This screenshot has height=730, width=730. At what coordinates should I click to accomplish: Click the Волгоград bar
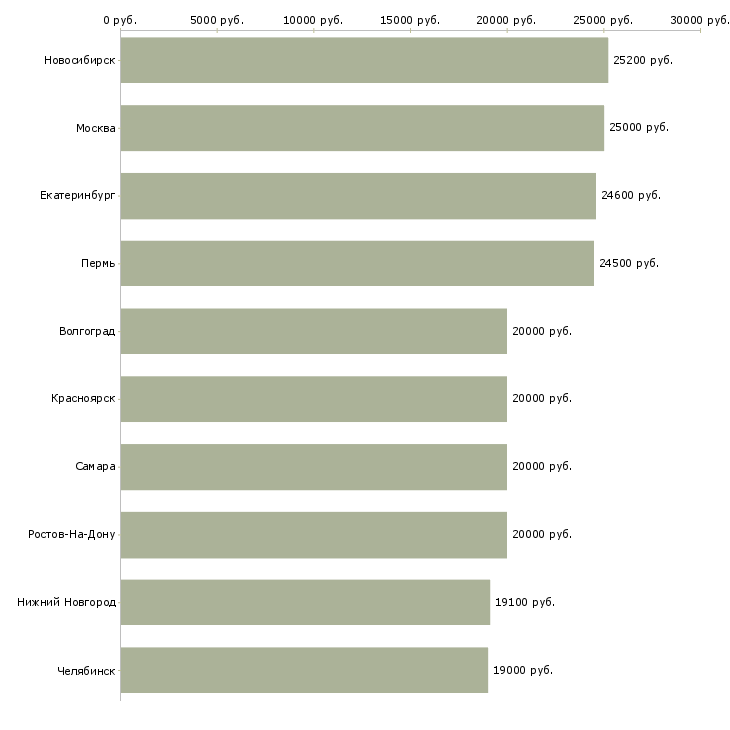tap(313, 331)
